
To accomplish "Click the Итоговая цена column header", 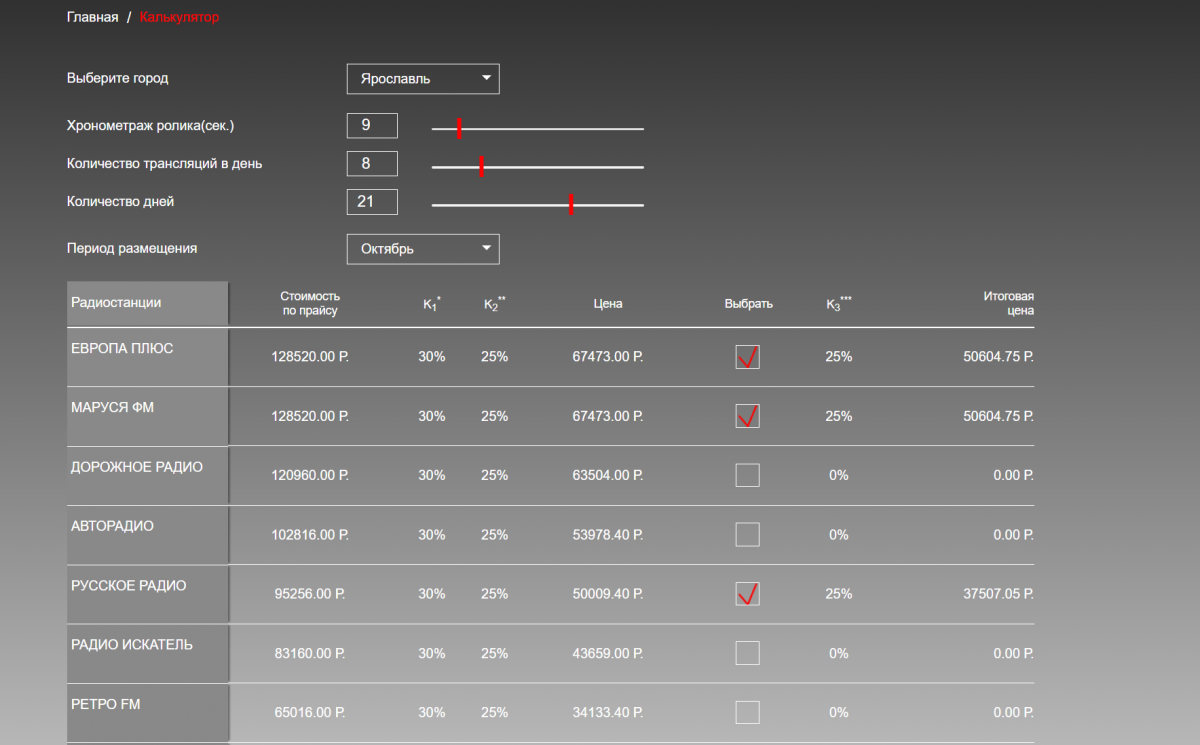I will [x=1007, y=303].
